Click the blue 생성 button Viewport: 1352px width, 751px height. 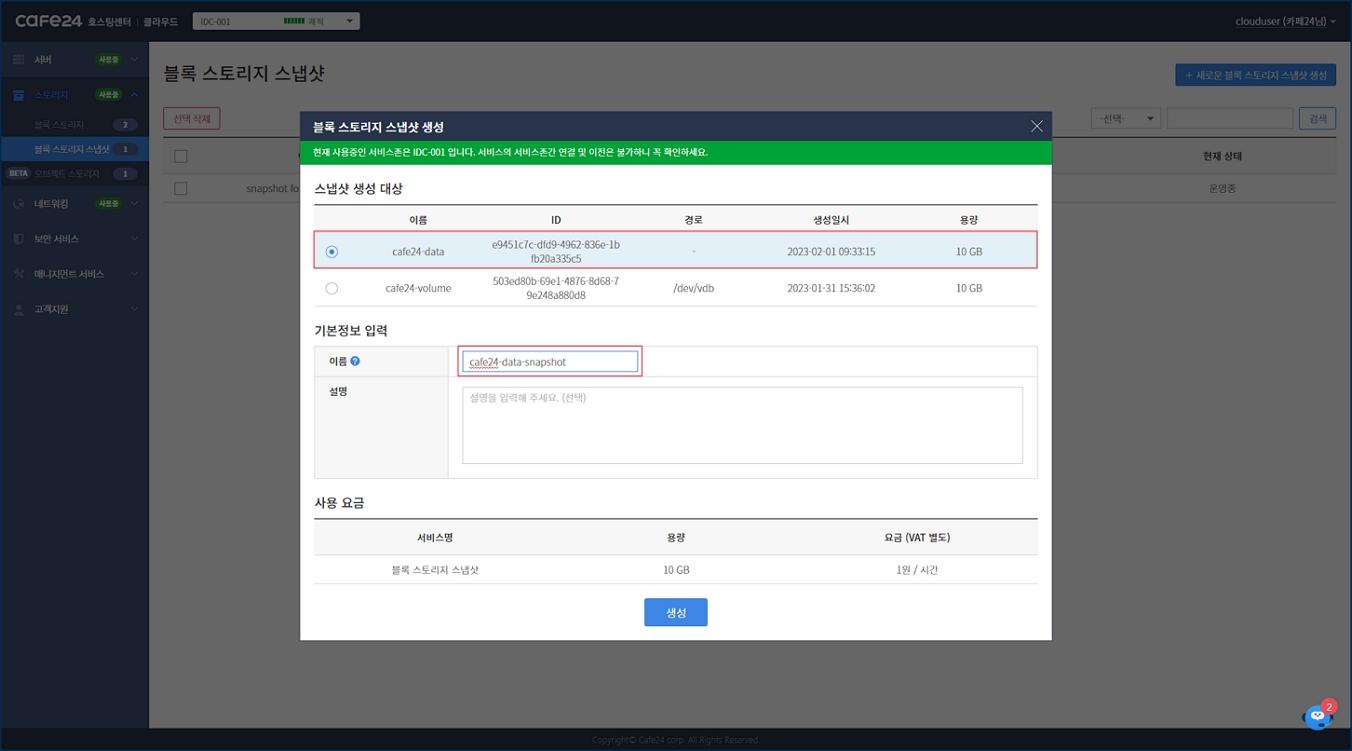tap(675, 612)
